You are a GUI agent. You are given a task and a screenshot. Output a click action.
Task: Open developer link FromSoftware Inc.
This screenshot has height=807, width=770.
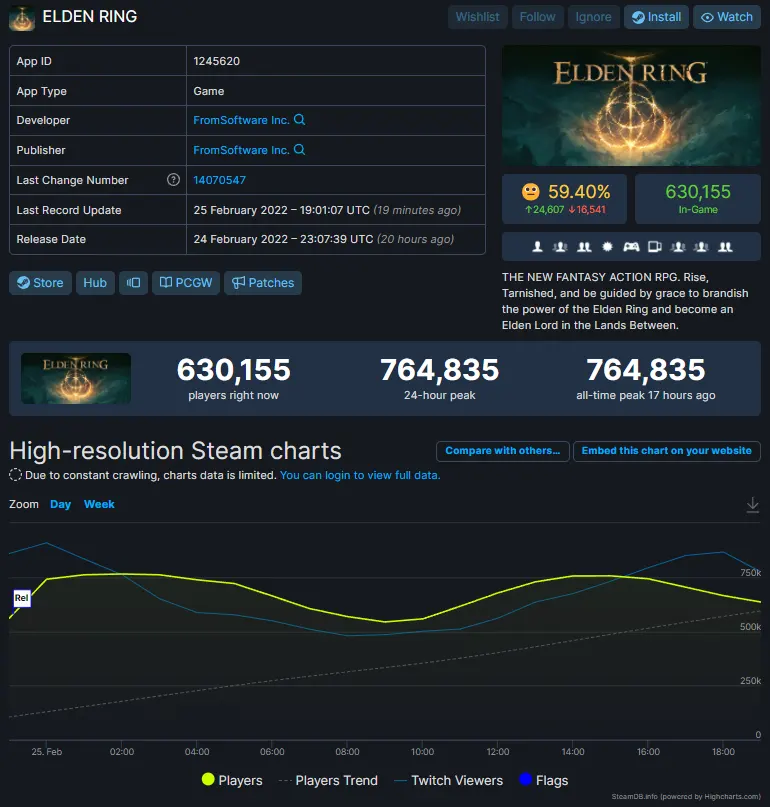click(x=241, y=120)
